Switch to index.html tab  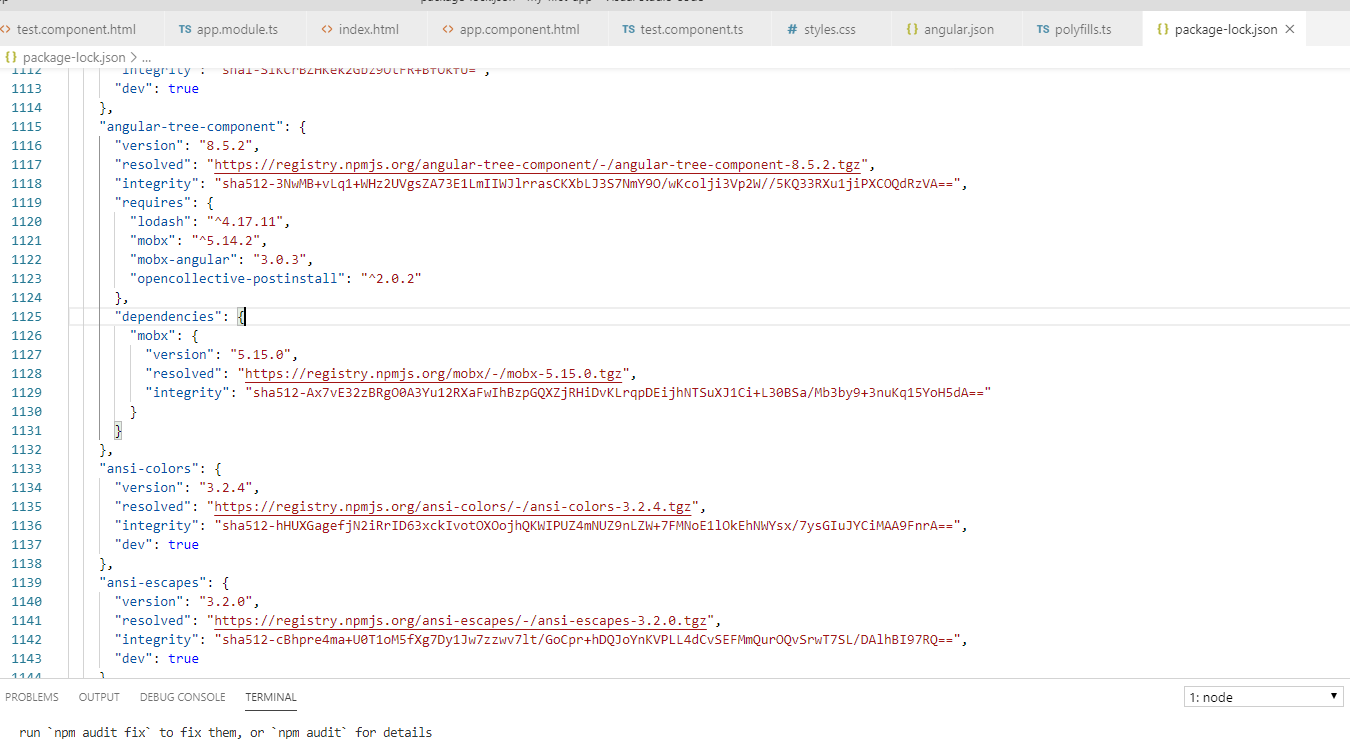[x=367, y=29]
